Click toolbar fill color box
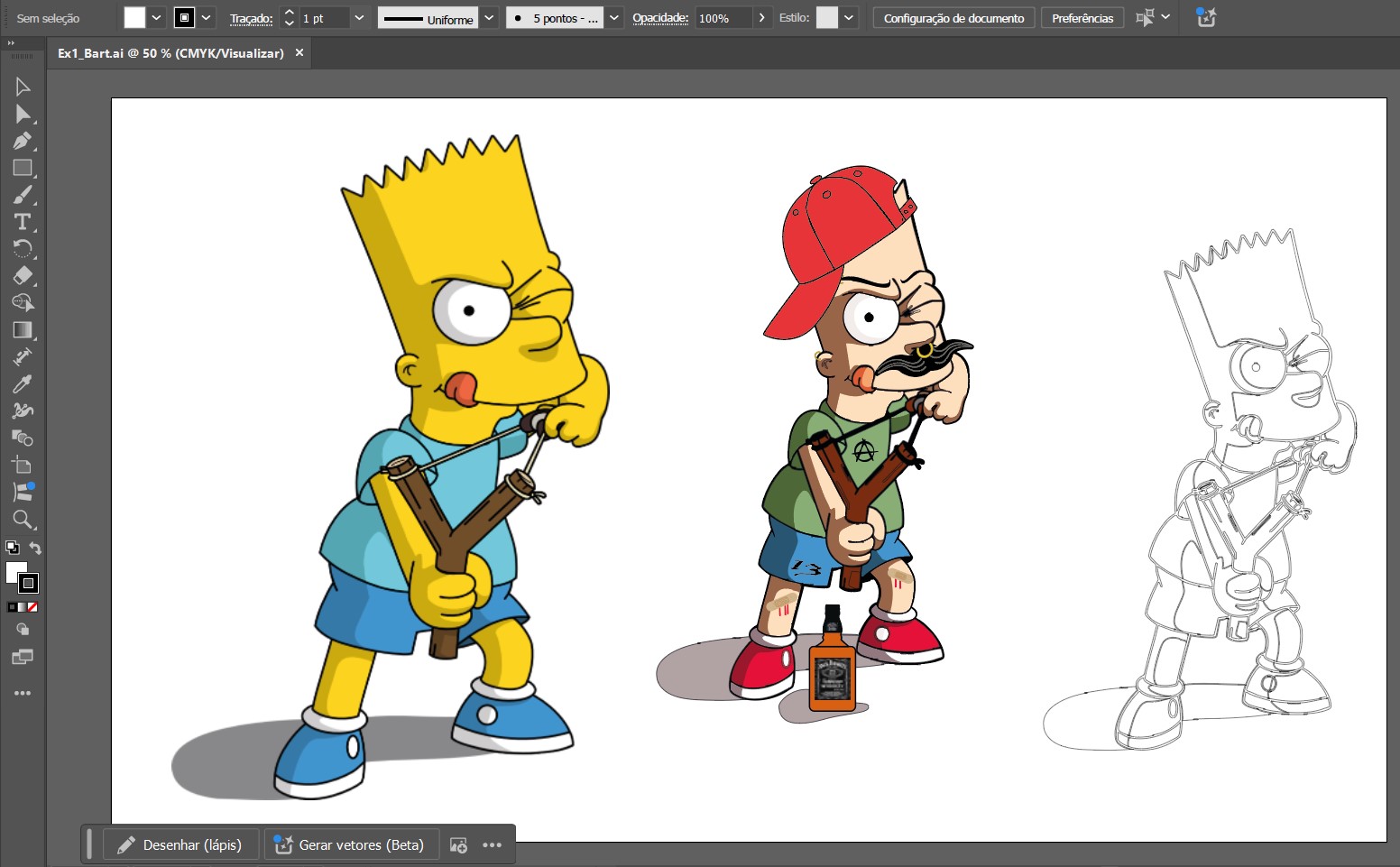Image resolution: width=1400 pixels, height=867 pixels. tap(14, 571)
